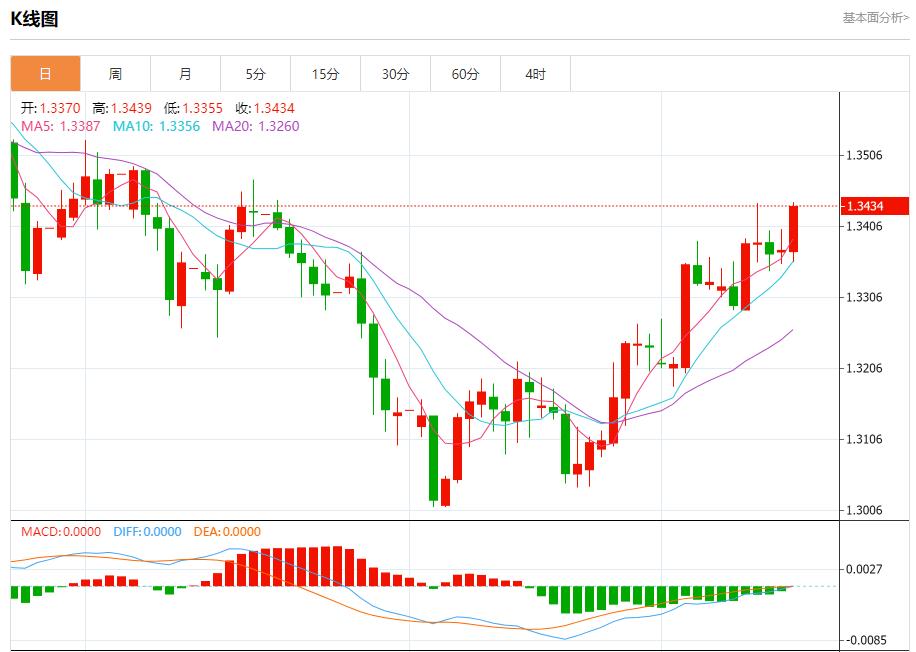The height and width of the screenshot is (652, 916).
Task: Open the 4时 four-hour tab
Action: pyautogui.click(x=535, y=74)
